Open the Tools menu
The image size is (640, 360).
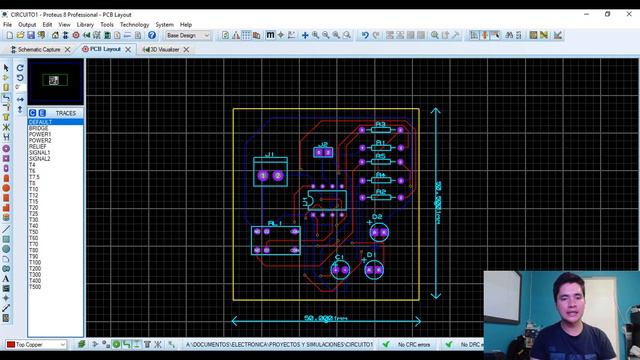tap(107, 24)
